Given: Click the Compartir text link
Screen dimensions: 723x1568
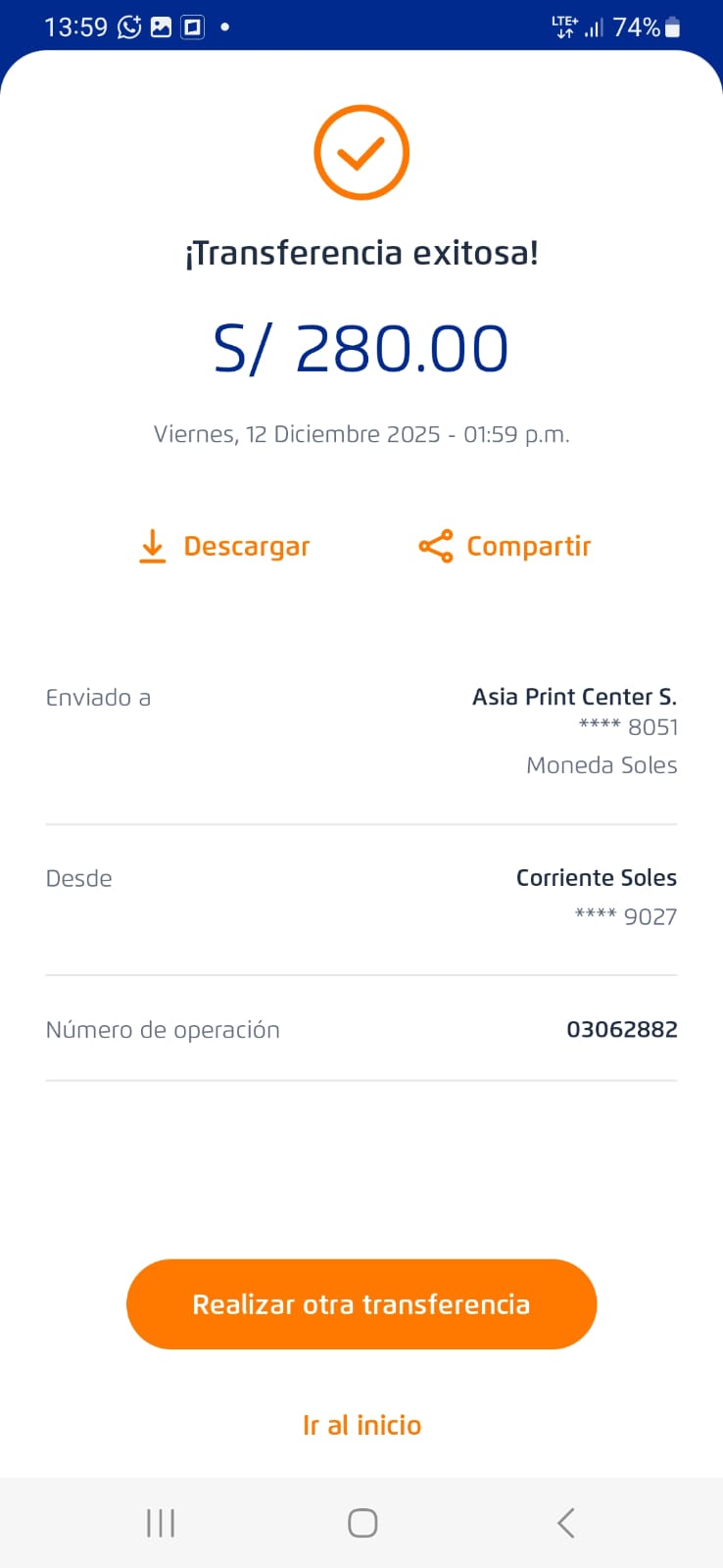Looking at the screenshot, I should pos(529,546).
